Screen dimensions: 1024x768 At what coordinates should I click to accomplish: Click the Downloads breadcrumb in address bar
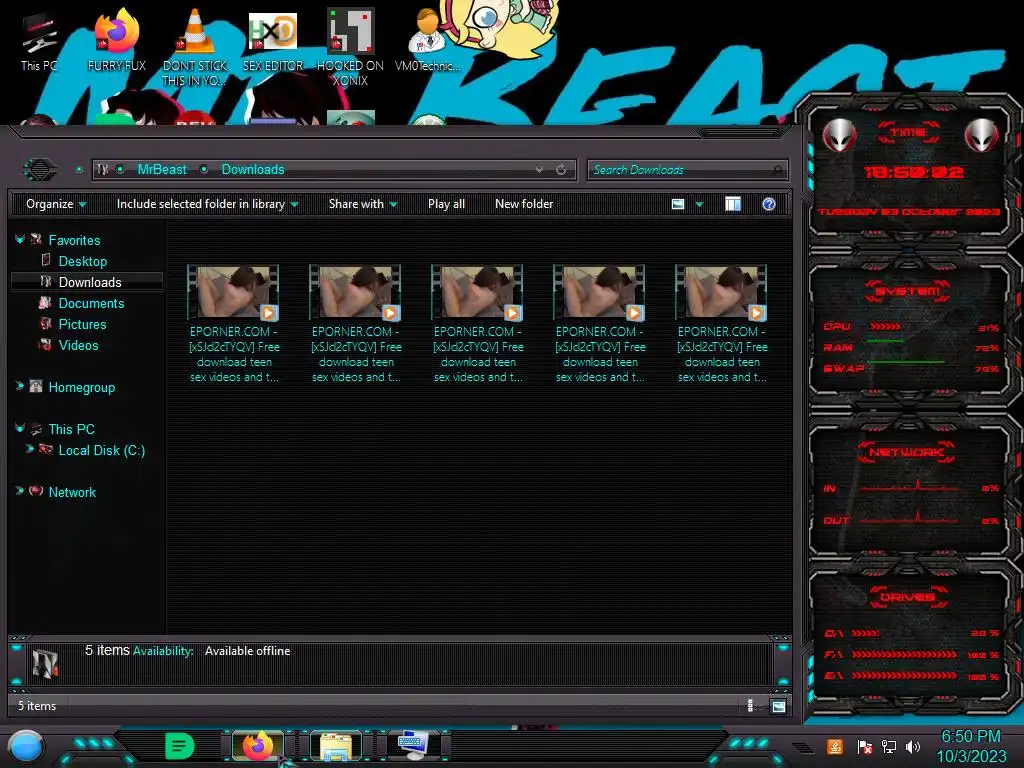coord(253,170)
